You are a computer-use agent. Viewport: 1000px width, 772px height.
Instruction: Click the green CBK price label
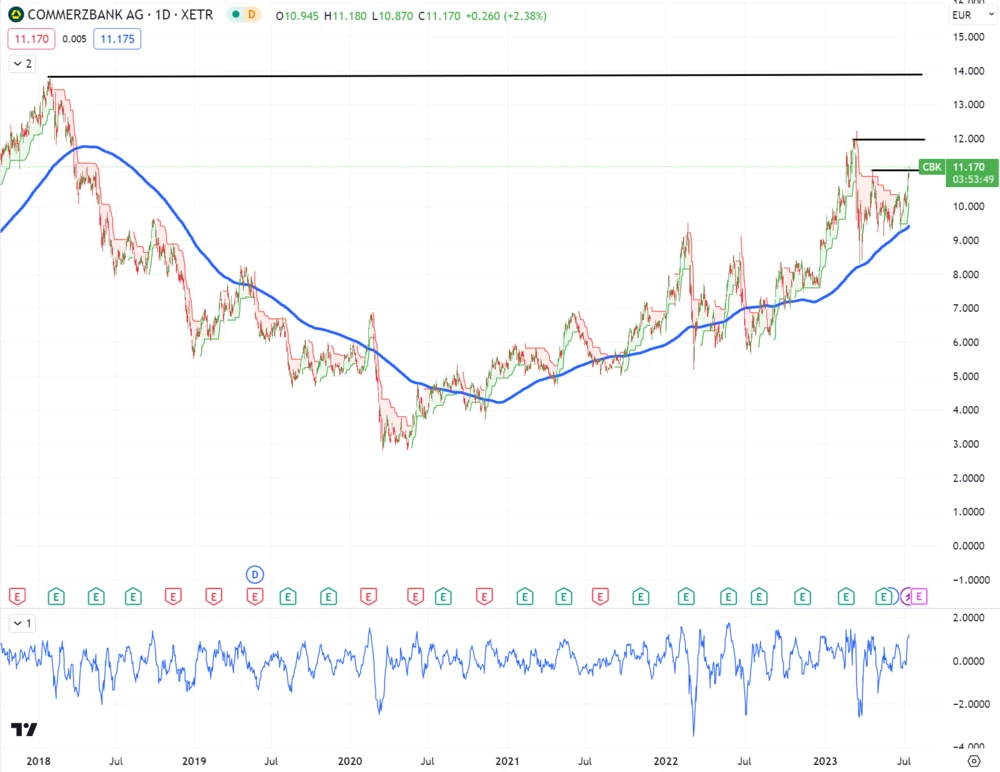931,167
